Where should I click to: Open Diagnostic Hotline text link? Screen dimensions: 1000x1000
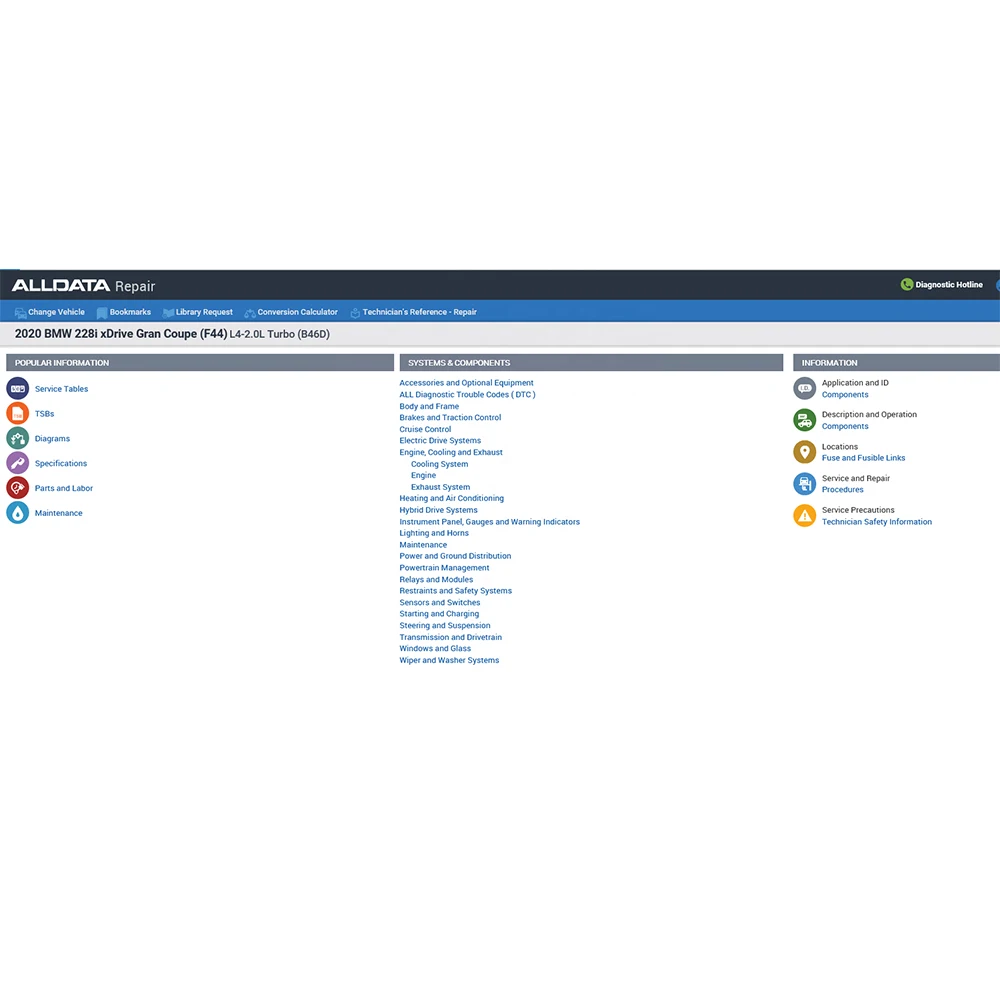[x=948, y=284]
